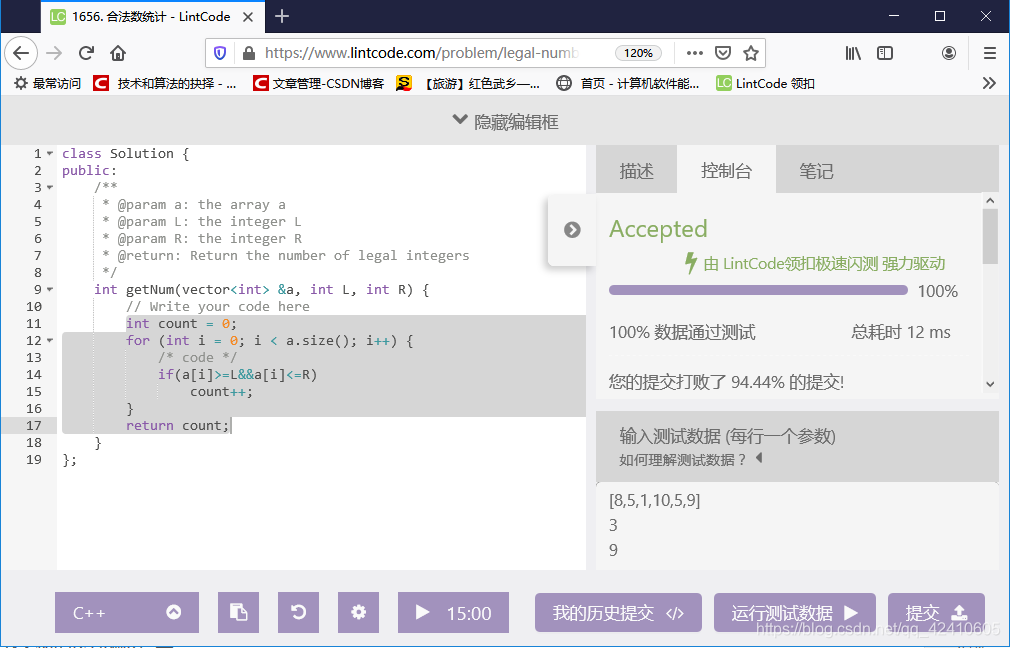This screenshot has height=648, width=1010.
Task: Expand the bookmarks overflow chevron
Action: coord(991,83)
